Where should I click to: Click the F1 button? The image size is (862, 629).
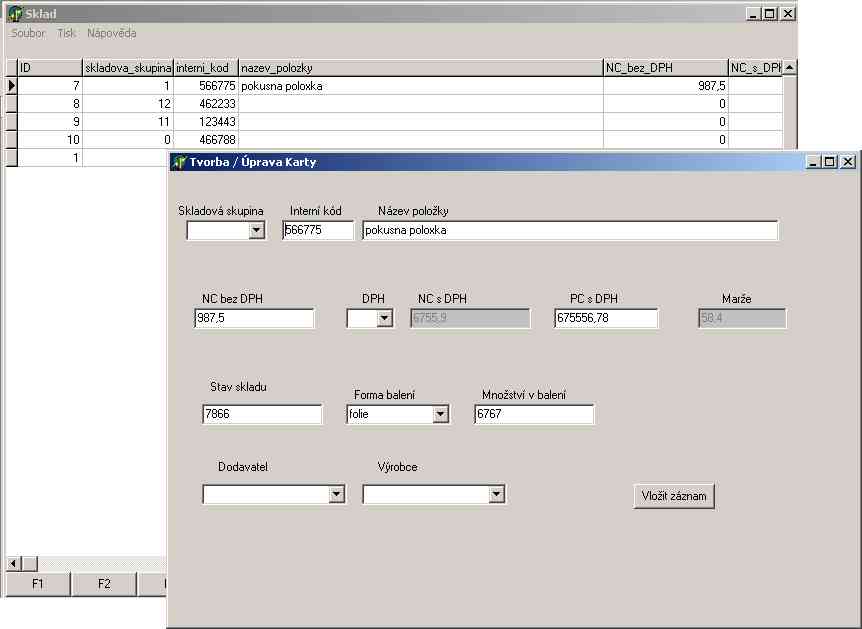click(x=37, y=584)
